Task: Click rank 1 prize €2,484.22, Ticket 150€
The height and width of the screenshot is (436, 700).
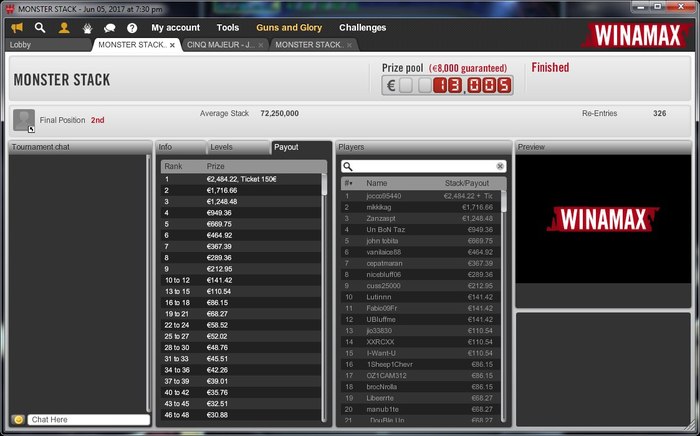Action: tap(242, 179)
